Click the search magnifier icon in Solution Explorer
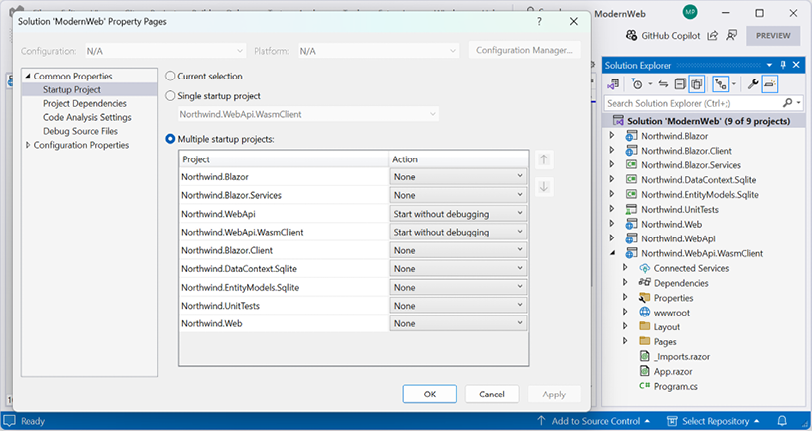This screenshot has height=431, width=812. pos(788,103)
